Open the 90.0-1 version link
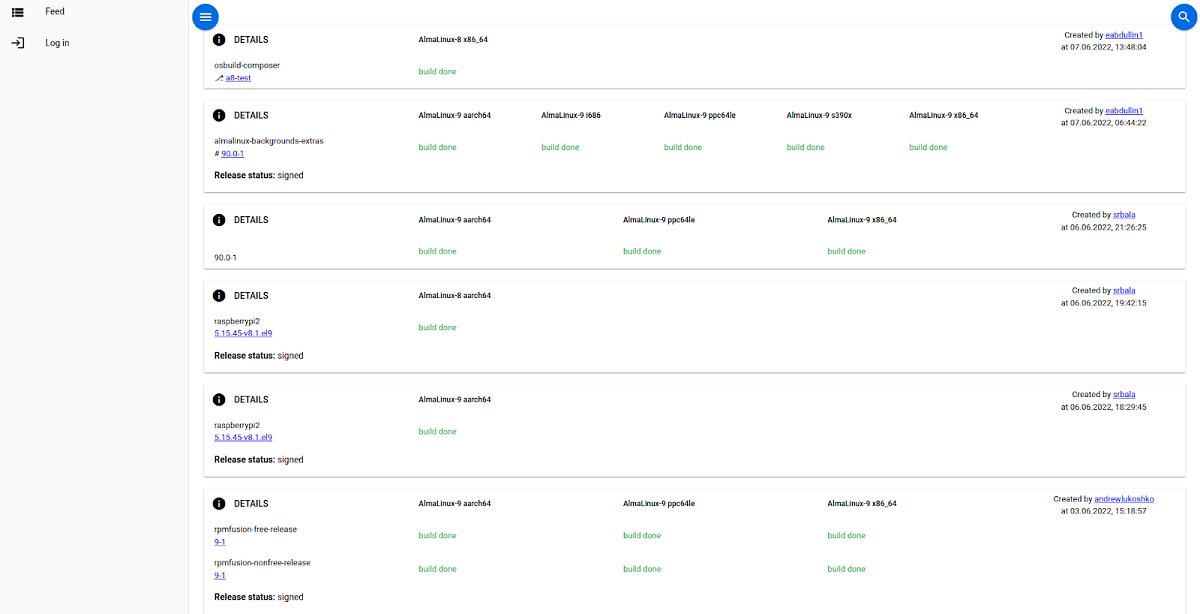 point(231,153)
